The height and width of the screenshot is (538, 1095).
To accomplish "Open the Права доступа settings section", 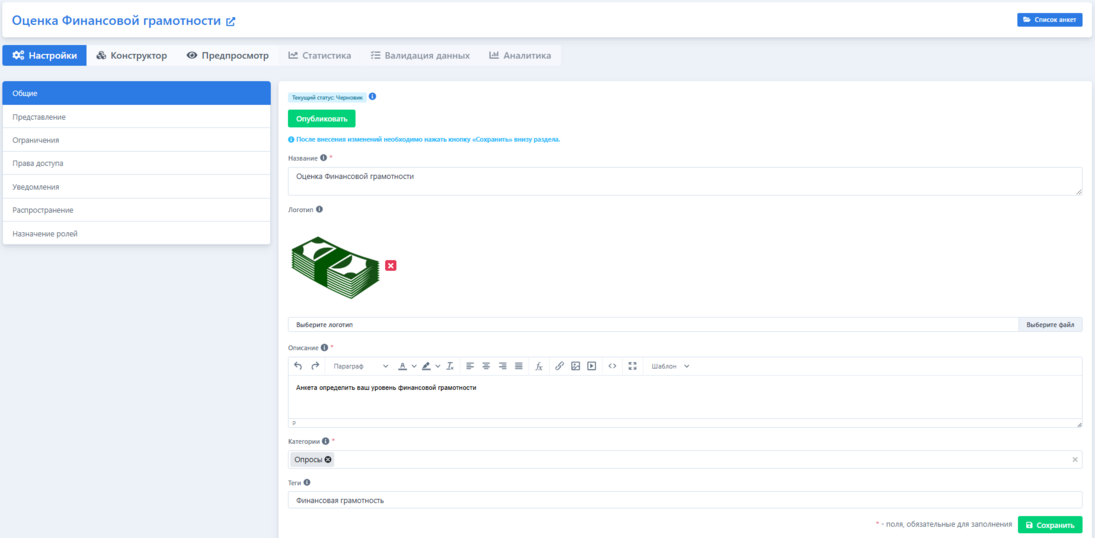I will tap(136, 163).
